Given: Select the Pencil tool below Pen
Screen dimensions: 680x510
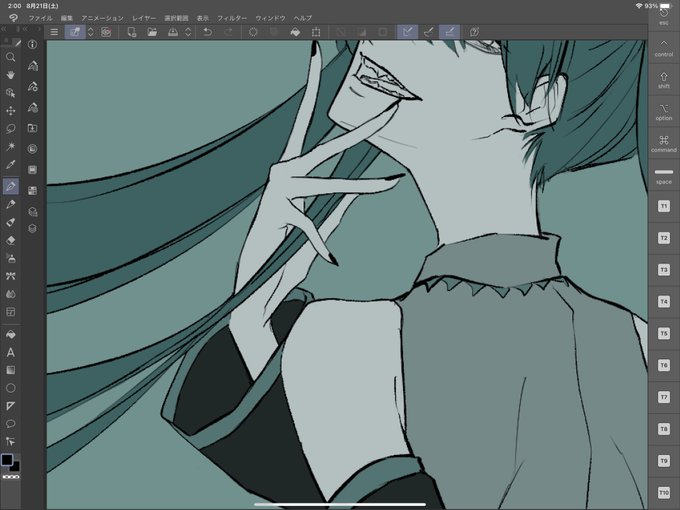Looking at the screenshot, I should coord(10,204).
